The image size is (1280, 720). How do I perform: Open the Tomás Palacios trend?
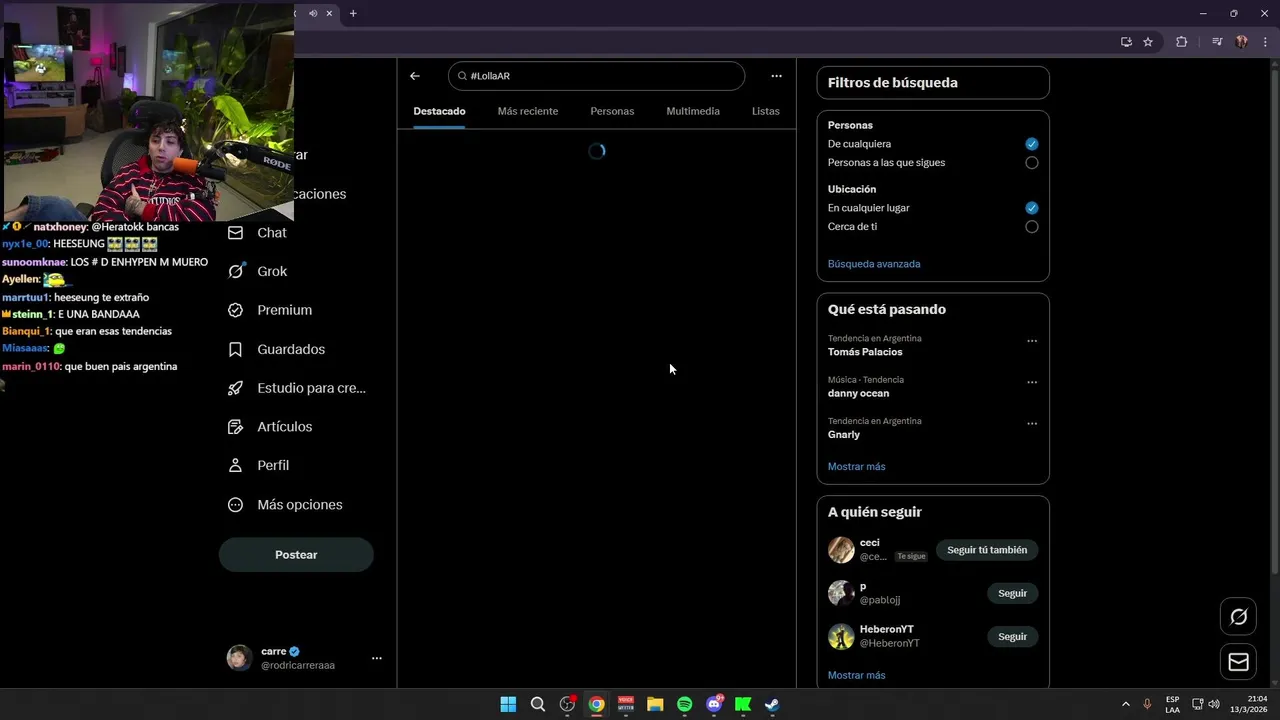coord(865,352)
